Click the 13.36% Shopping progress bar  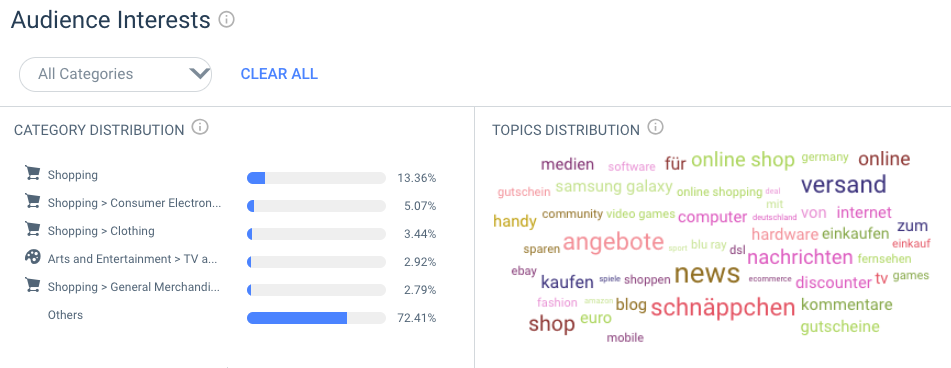(x=316, y=178)
